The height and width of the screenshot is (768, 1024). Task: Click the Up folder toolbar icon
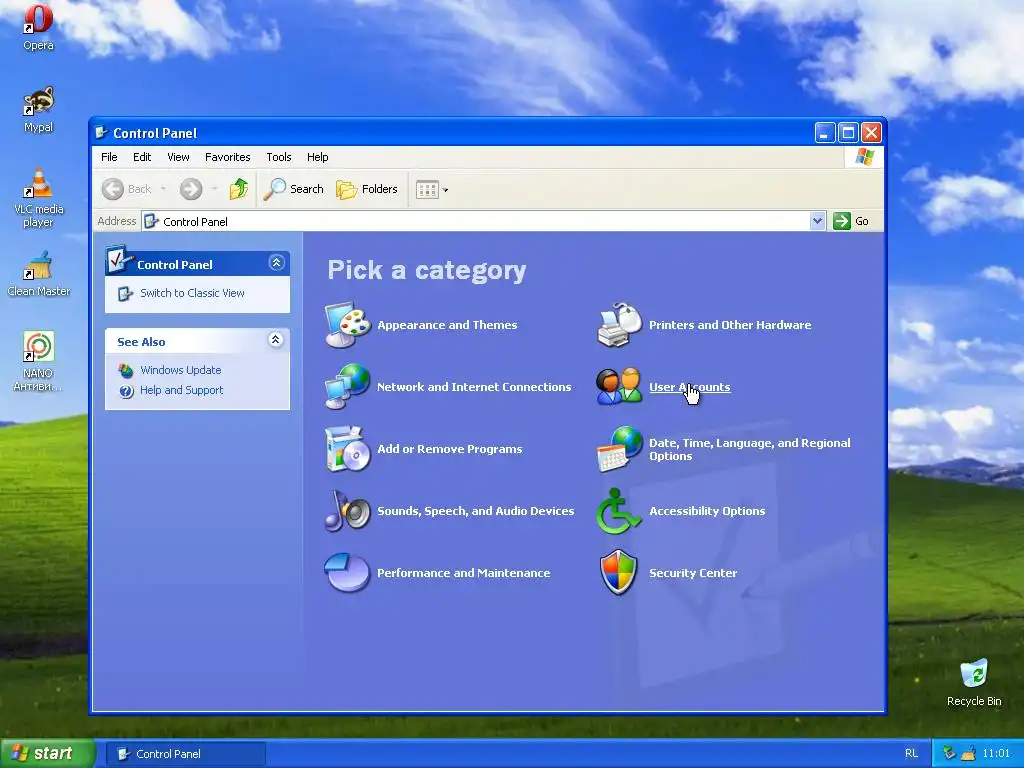coord(238,189)
